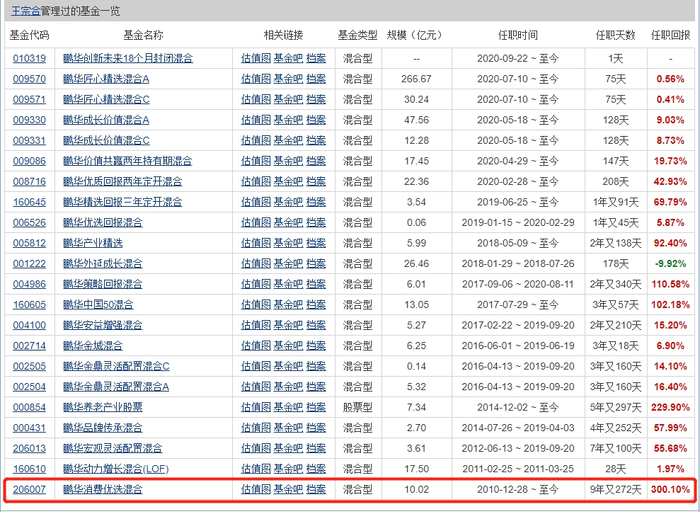Open fund code 206013 link
The image size is (700, 512).
click(x=29, y=449)
